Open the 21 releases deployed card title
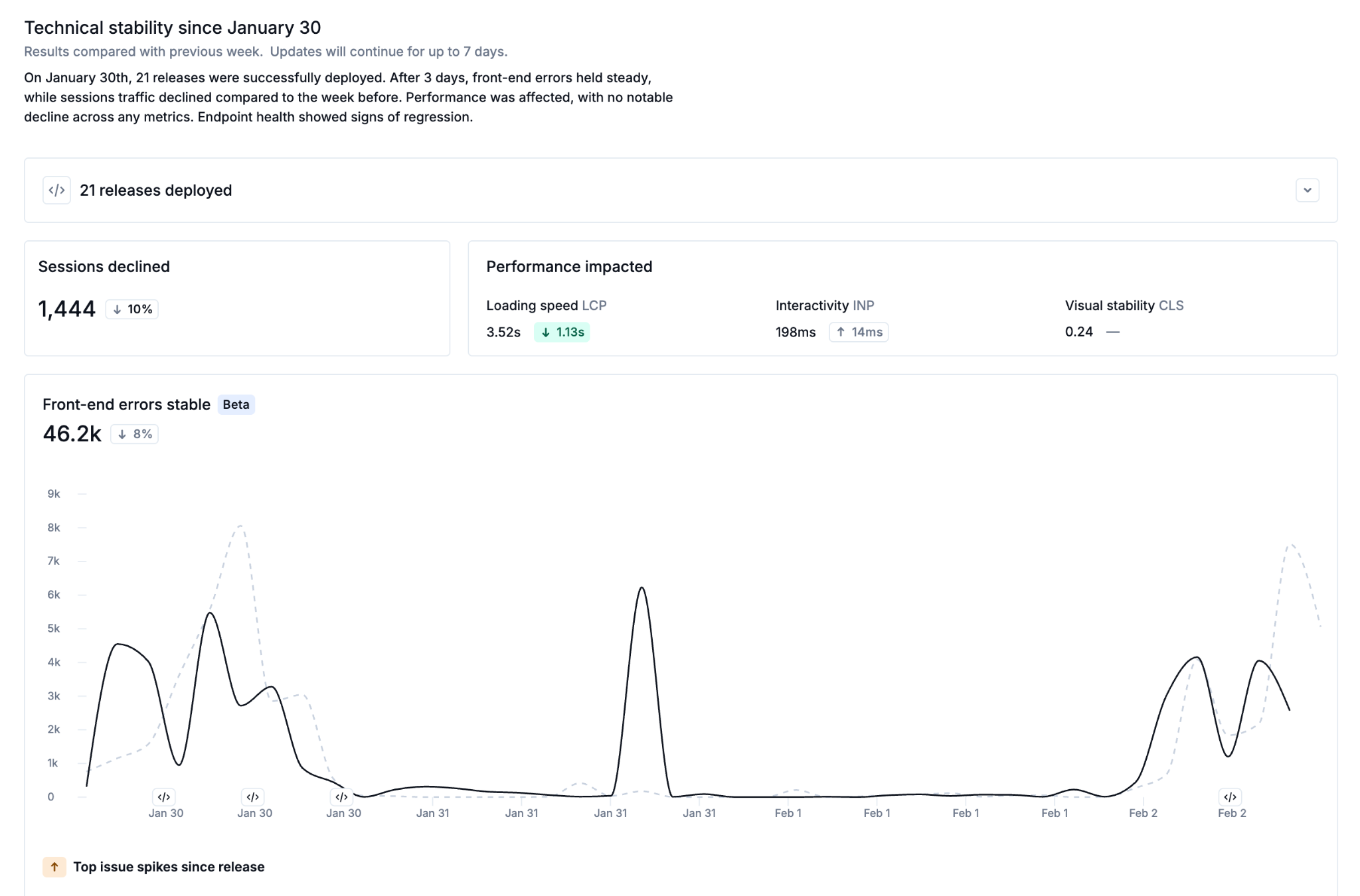 155,190
